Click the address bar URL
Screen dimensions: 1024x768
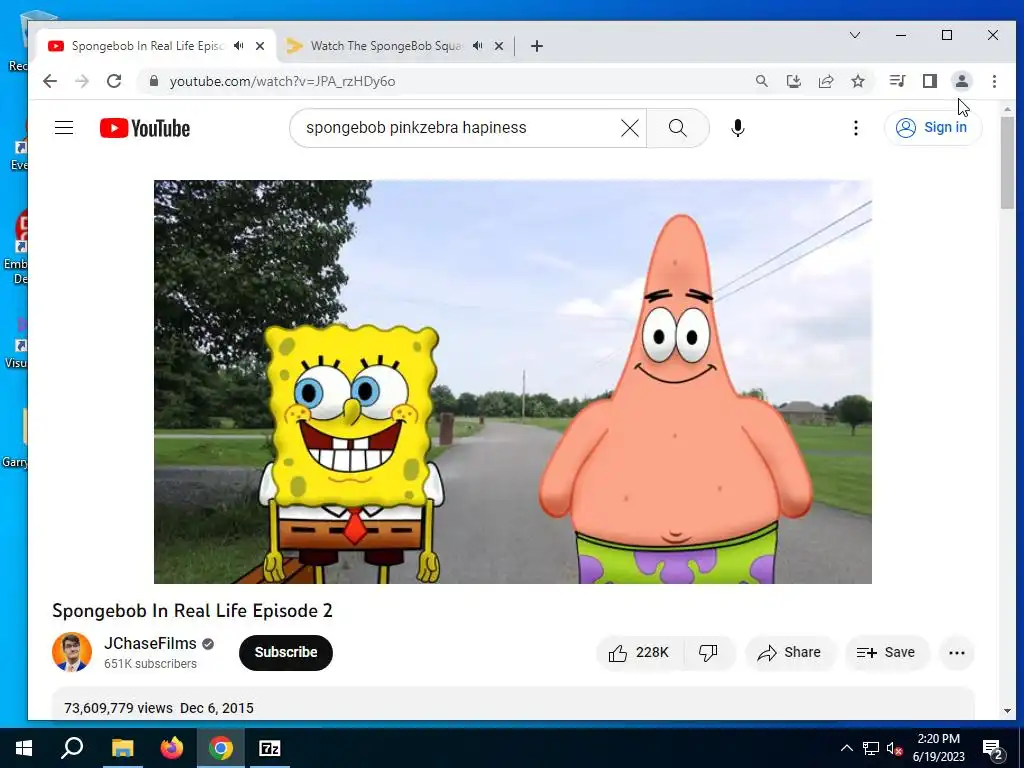[x=282, y=82]
